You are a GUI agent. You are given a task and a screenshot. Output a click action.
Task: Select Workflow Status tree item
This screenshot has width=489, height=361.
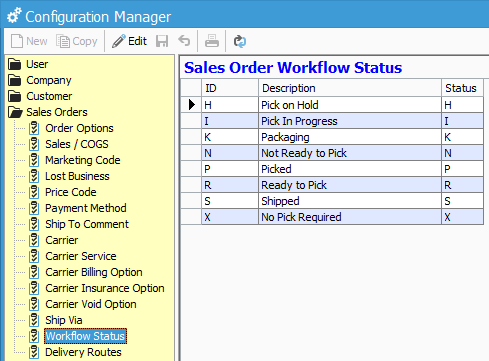click(85, 336)
